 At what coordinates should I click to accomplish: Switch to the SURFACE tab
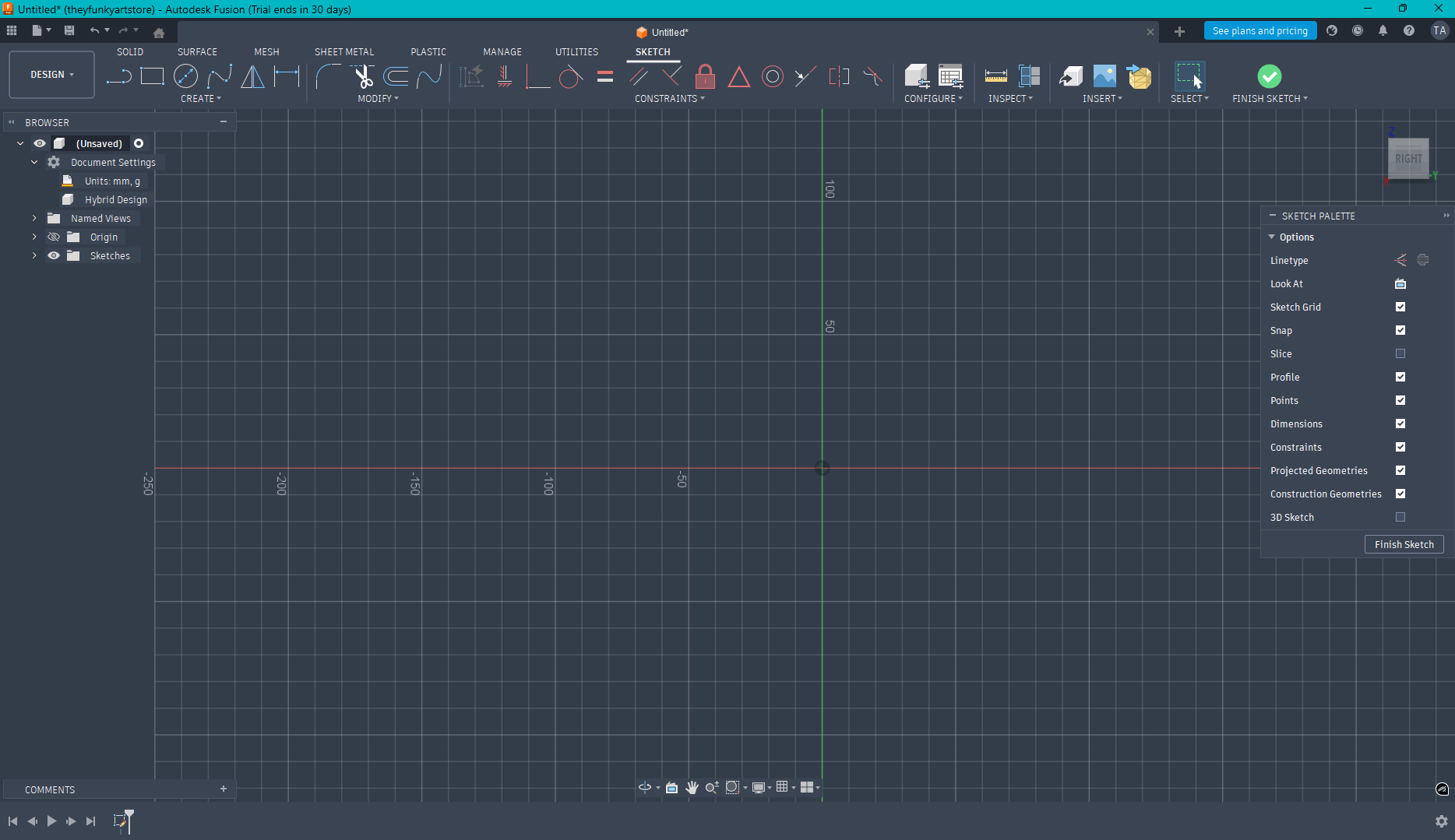point(197,52)
